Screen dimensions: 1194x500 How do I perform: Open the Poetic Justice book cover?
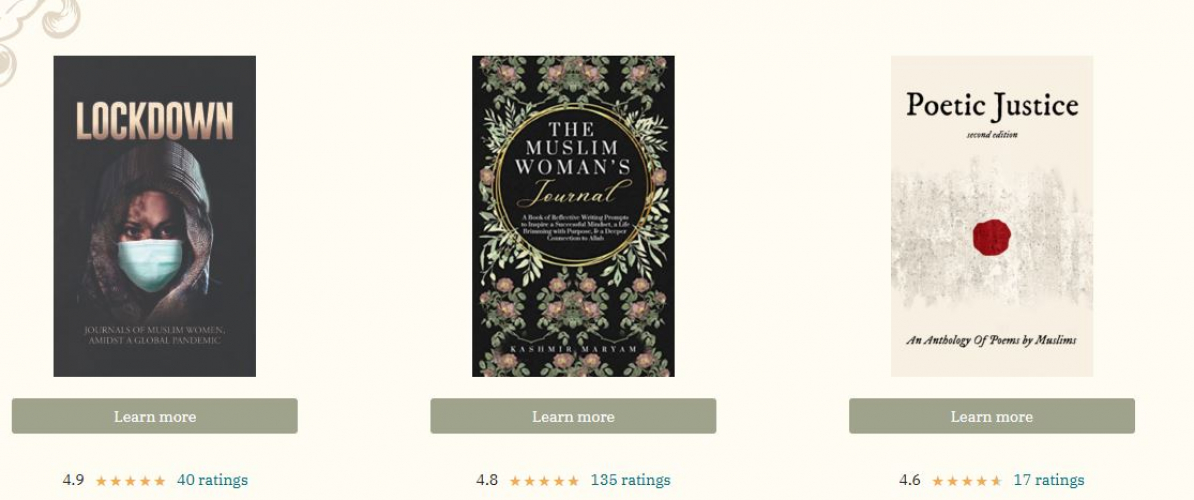pyautogui.click(x=992, y=216)
